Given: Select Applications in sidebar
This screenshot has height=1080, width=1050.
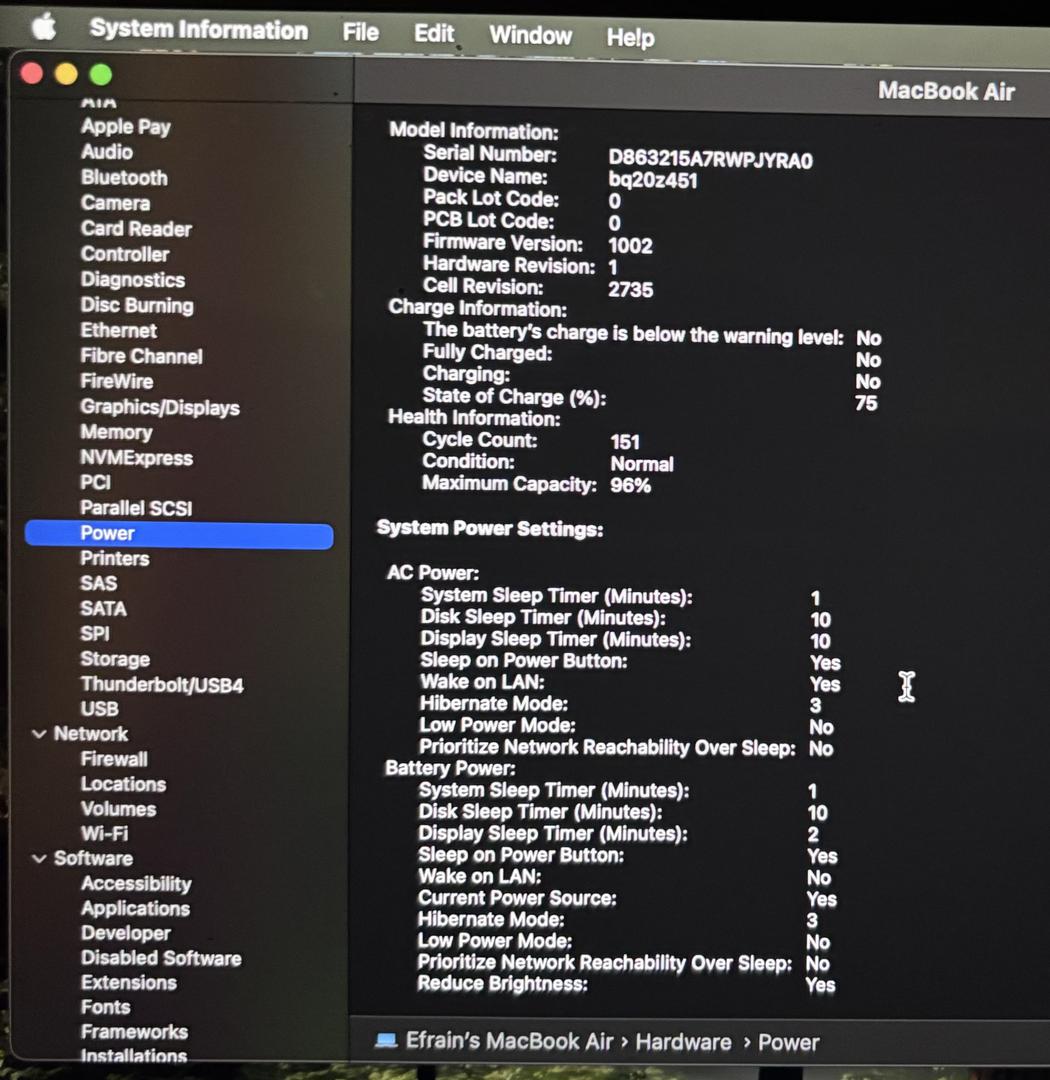Looking at the screenshot, I should pos(135,909).
